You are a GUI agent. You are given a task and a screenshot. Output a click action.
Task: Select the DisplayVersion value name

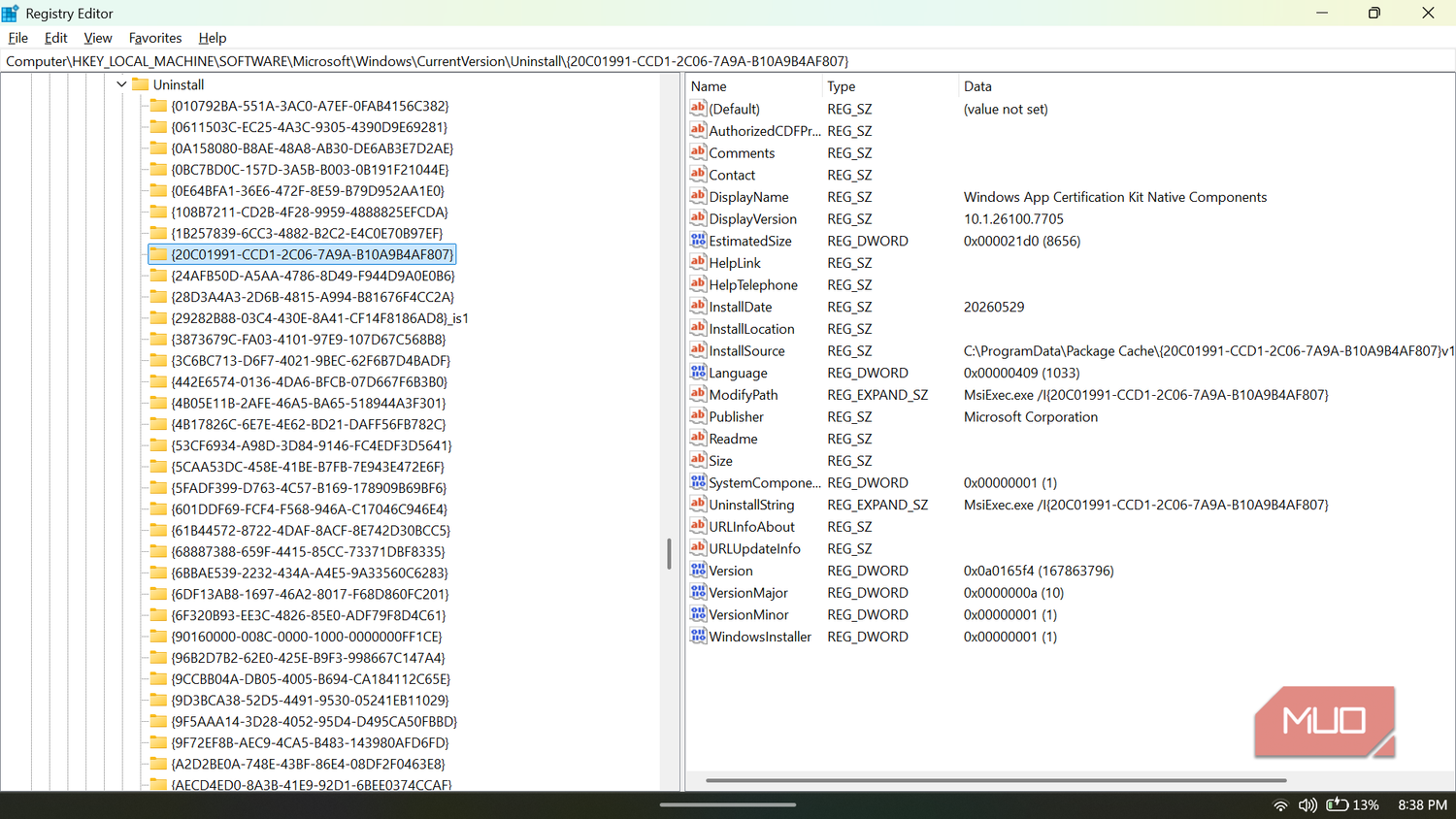[752, 219]
